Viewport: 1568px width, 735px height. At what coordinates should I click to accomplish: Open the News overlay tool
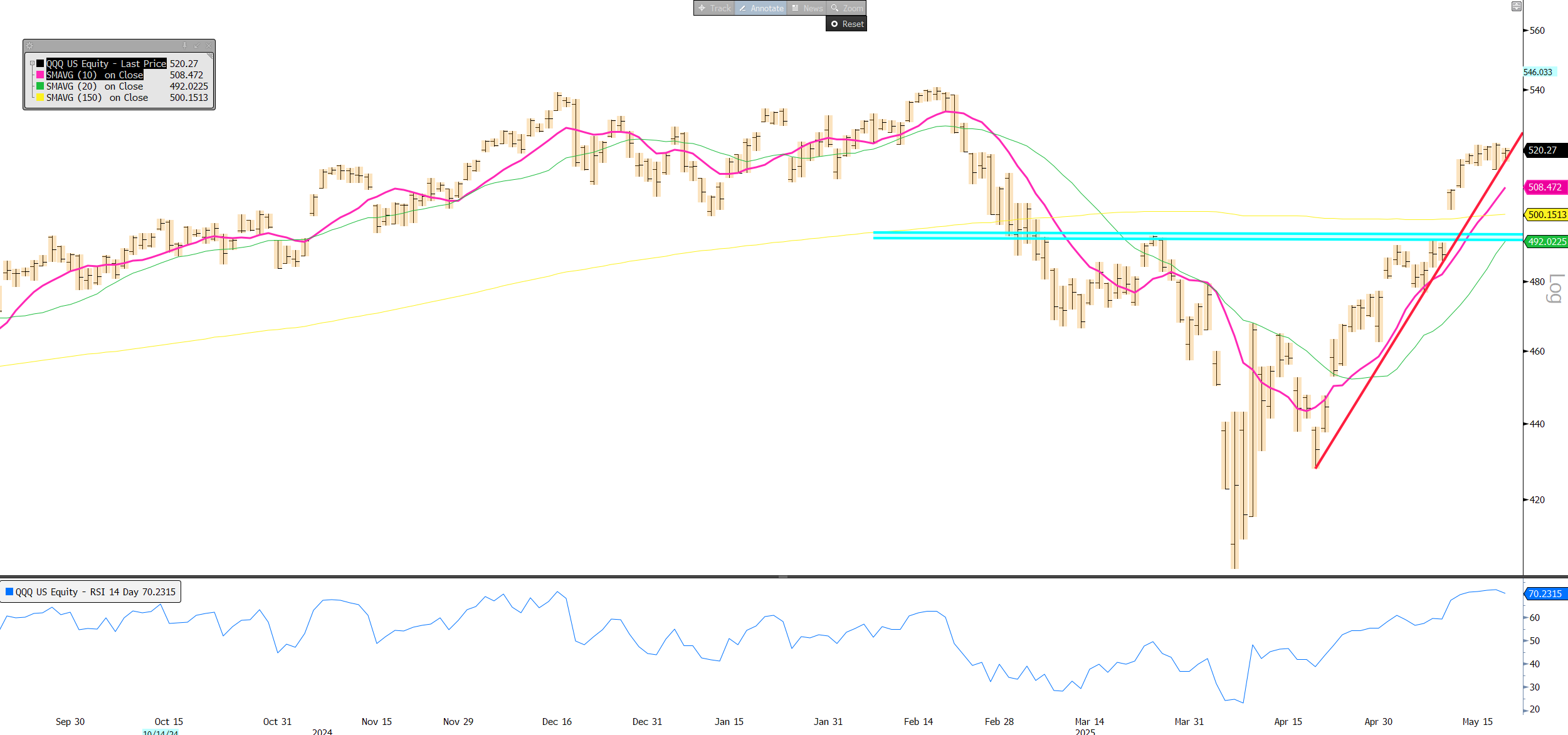coord(806,8)
